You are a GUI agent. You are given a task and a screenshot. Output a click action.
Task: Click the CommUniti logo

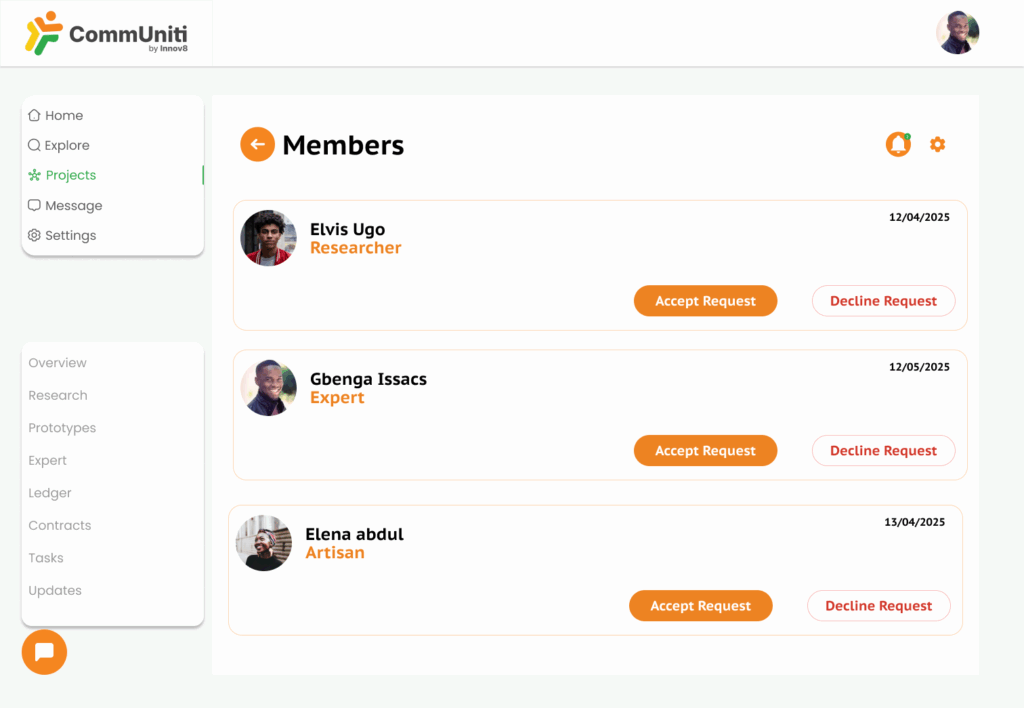pos(106,34)
